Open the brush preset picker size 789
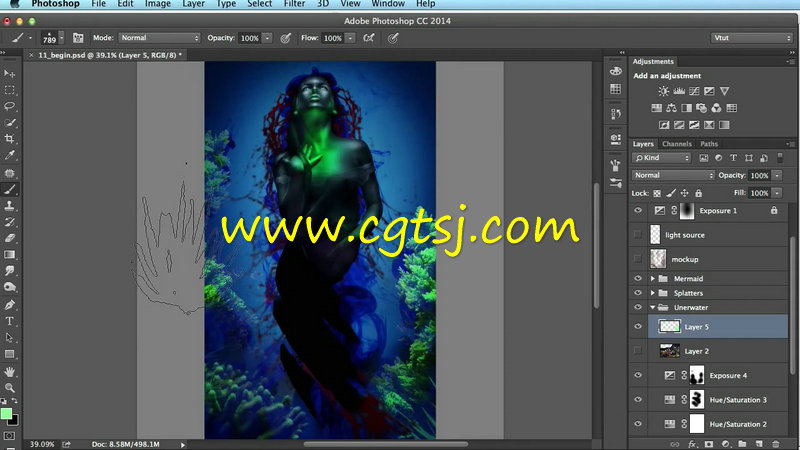Screen dimensions: 800x450 coord(53,38)
